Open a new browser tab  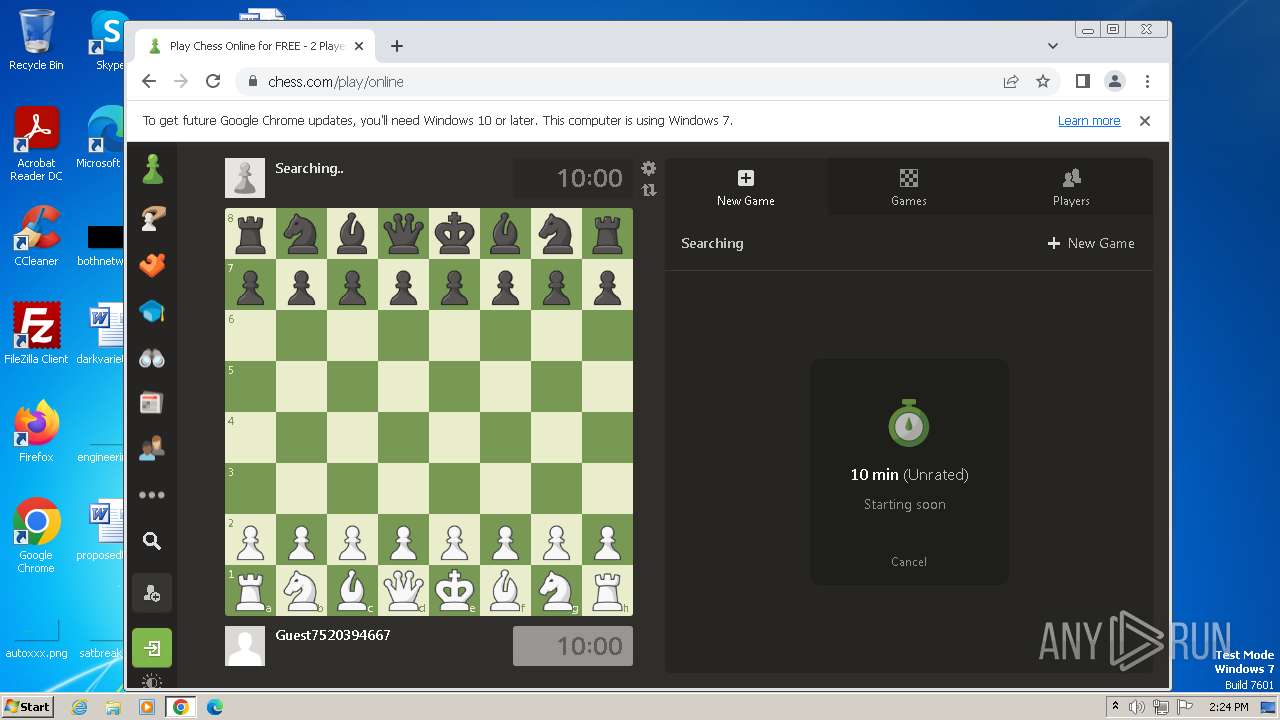[x=397, y=46]
